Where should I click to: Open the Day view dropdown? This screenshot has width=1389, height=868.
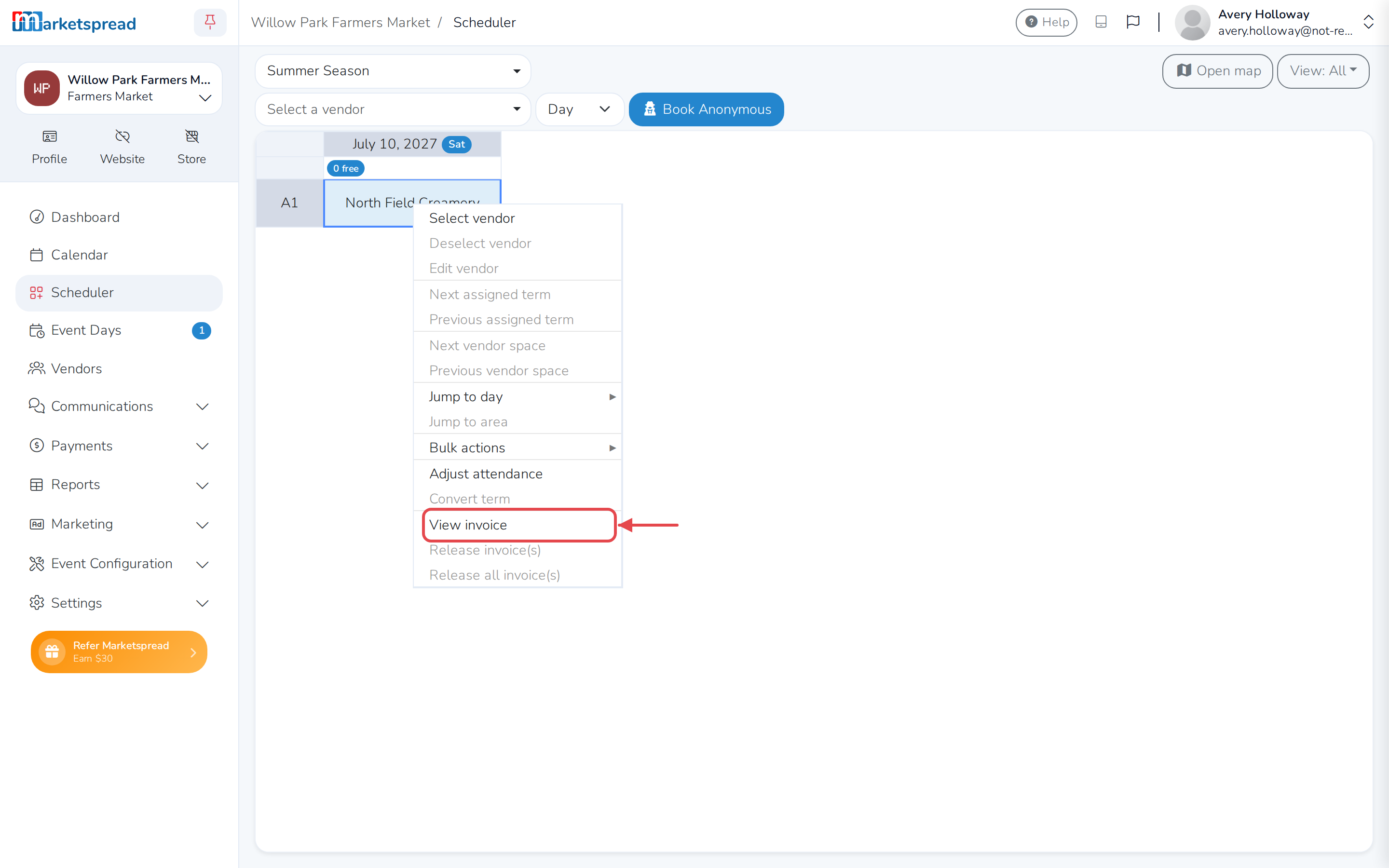click(579, 109)
